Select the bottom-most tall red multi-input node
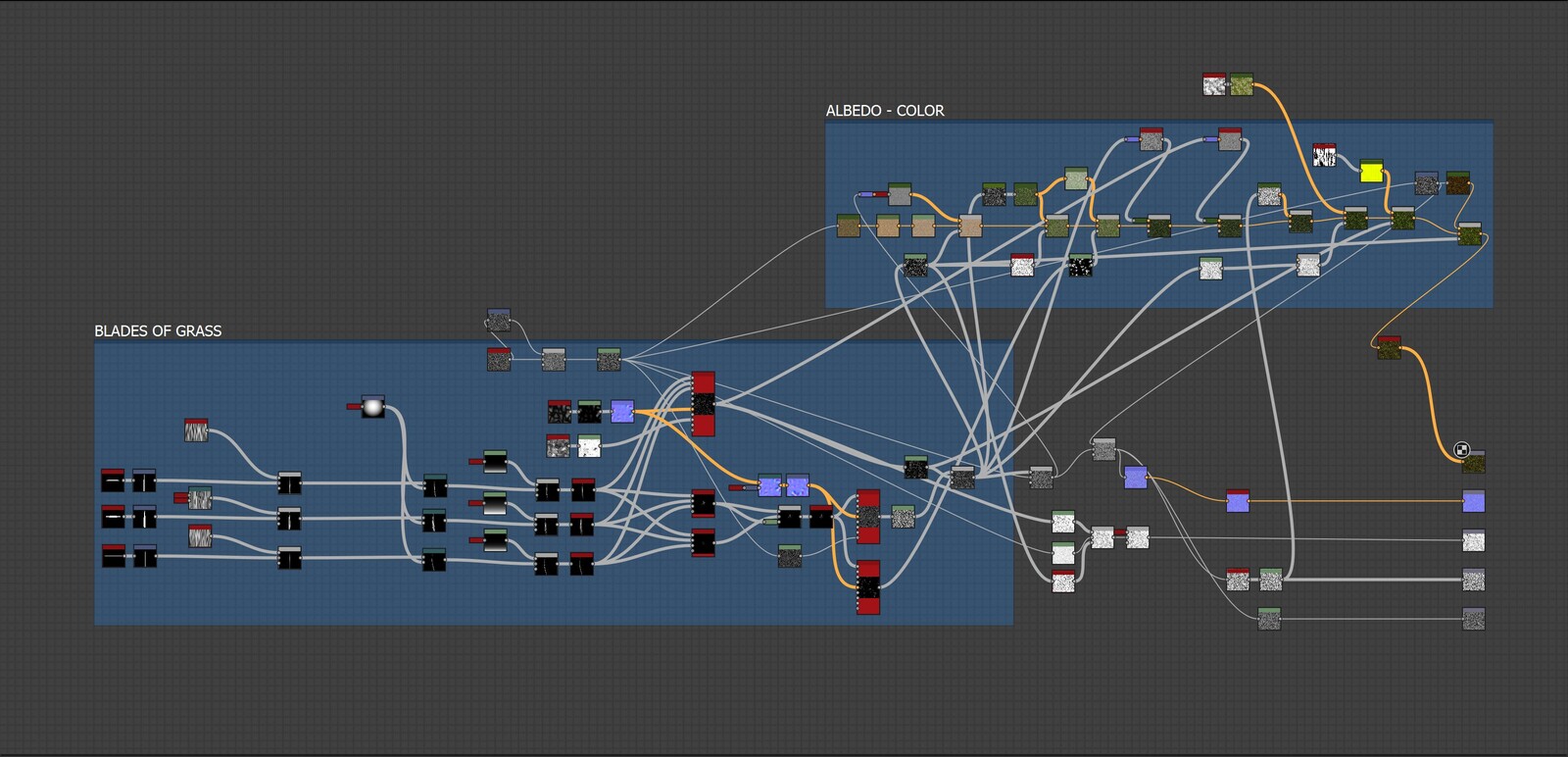This screenshot has height=757, width=1568. pos(868,587)
